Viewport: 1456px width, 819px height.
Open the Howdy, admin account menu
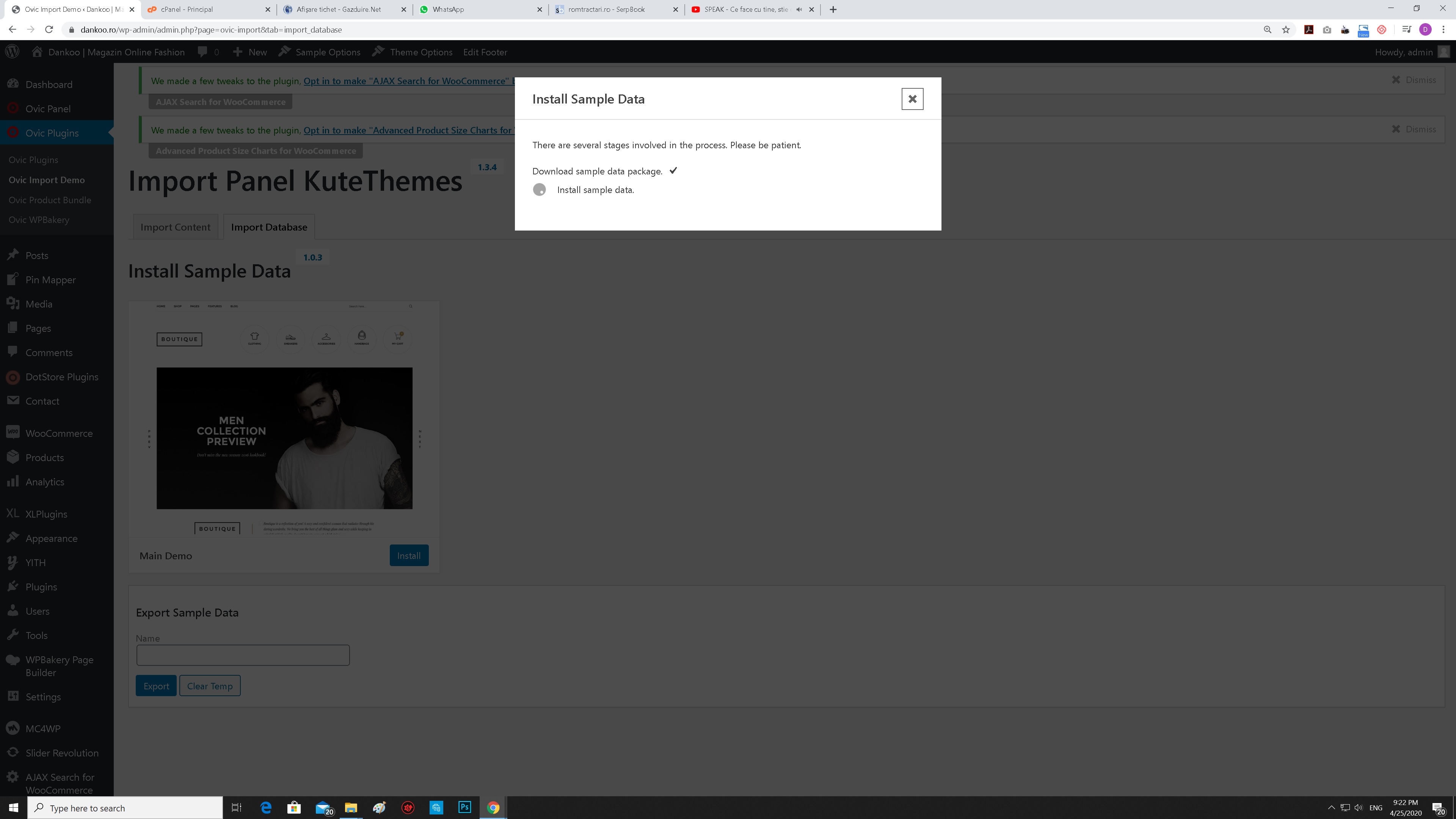(x=1411, y=52)
